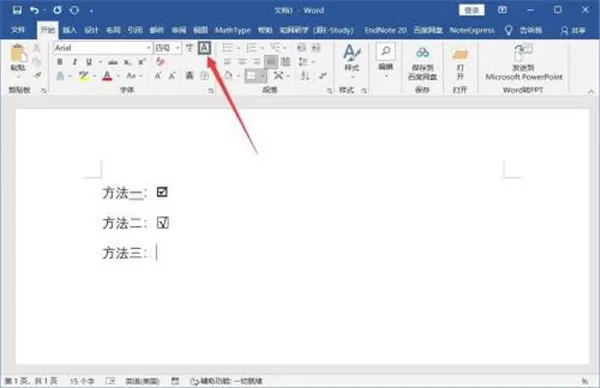Open the ribbon display options button
The image size is (600, 388).
tap(502, 10)
